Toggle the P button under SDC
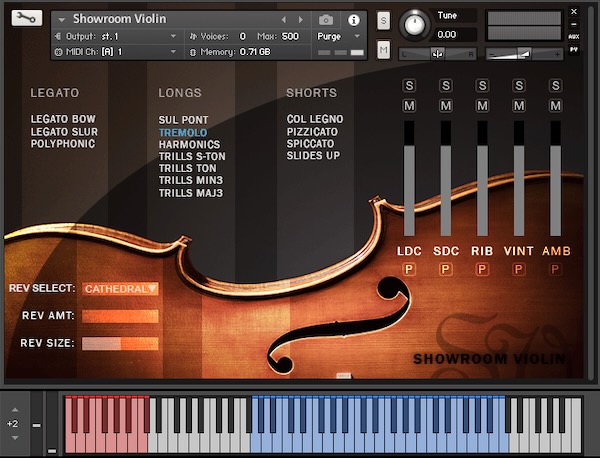The image size is (600, 458). pyautogui.click(x=445, y=270)
